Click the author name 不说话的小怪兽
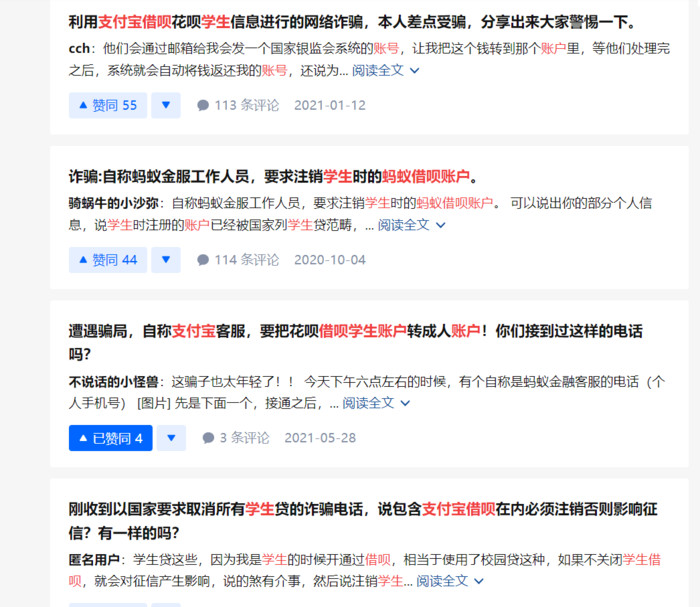This screenshot has height=607, width=700. (x=113, y=382)
